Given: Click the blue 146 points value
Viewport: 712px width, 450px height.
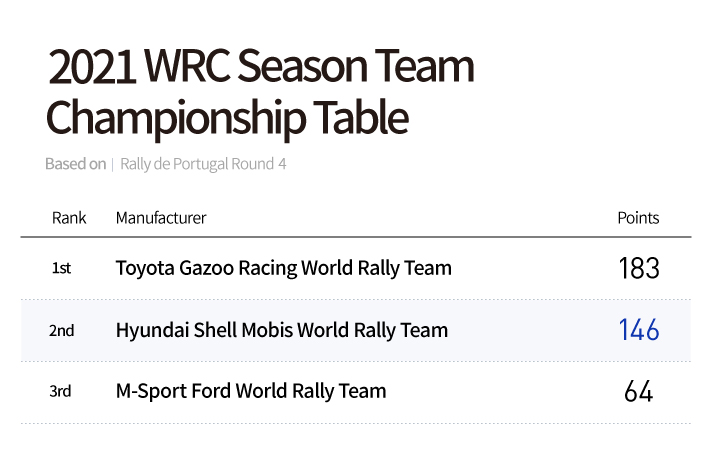Looking at the screenshot, I should pyautogui.click(x=638, y=330).
